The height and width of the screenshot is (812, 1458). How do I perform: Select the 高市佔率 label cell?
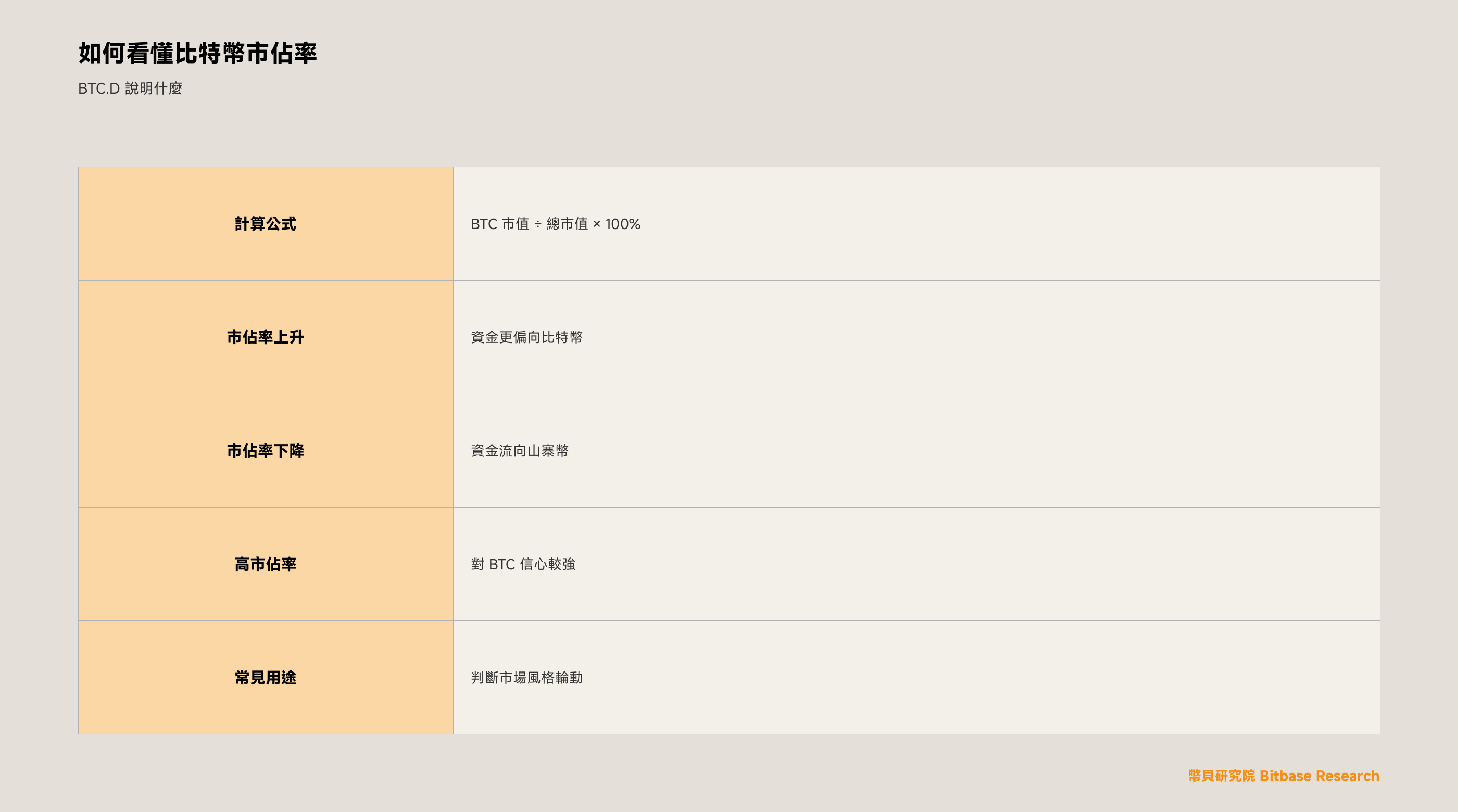point(266,564)
